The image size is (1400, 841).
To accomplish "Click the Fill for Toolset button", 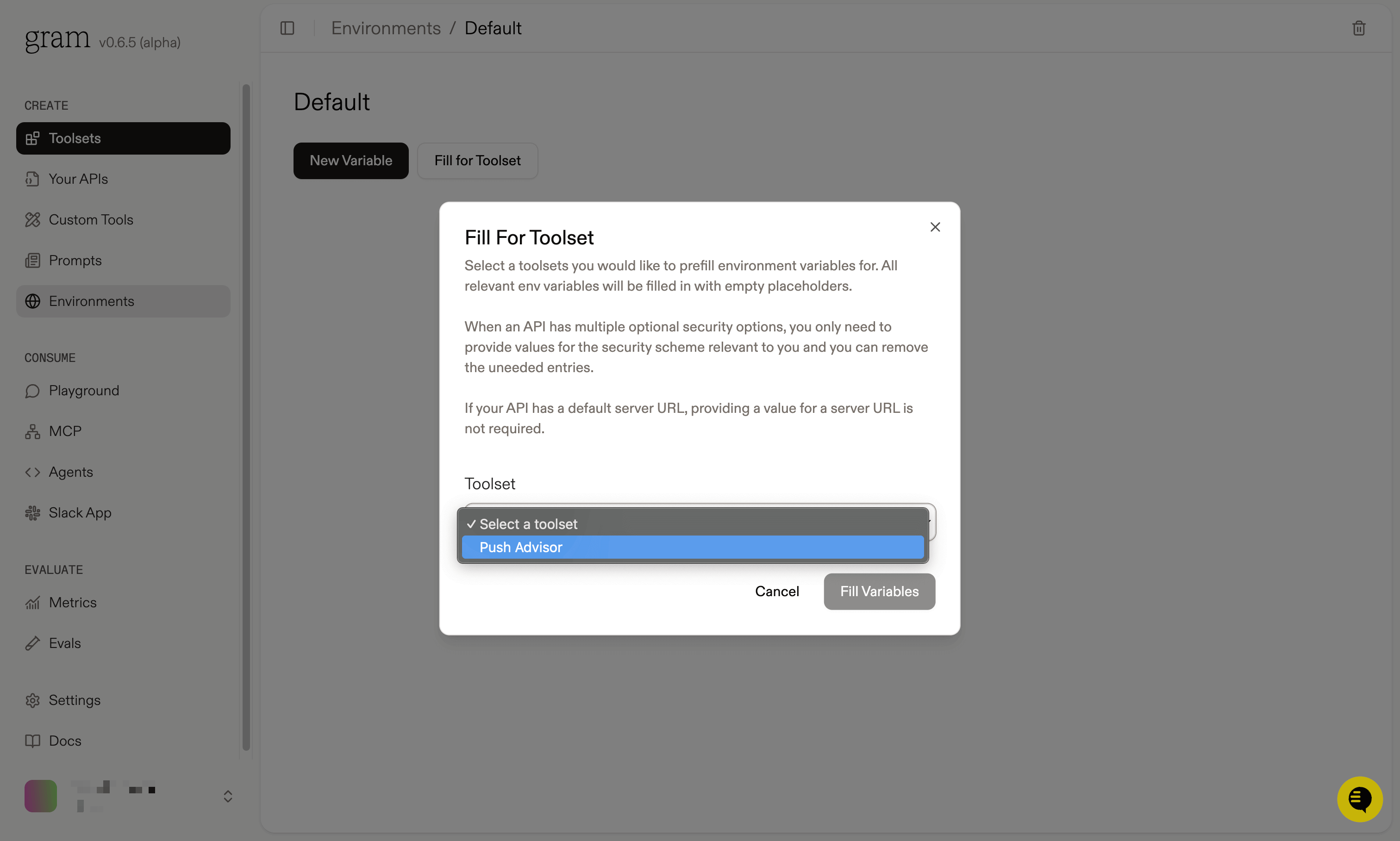I will [477, 161].
